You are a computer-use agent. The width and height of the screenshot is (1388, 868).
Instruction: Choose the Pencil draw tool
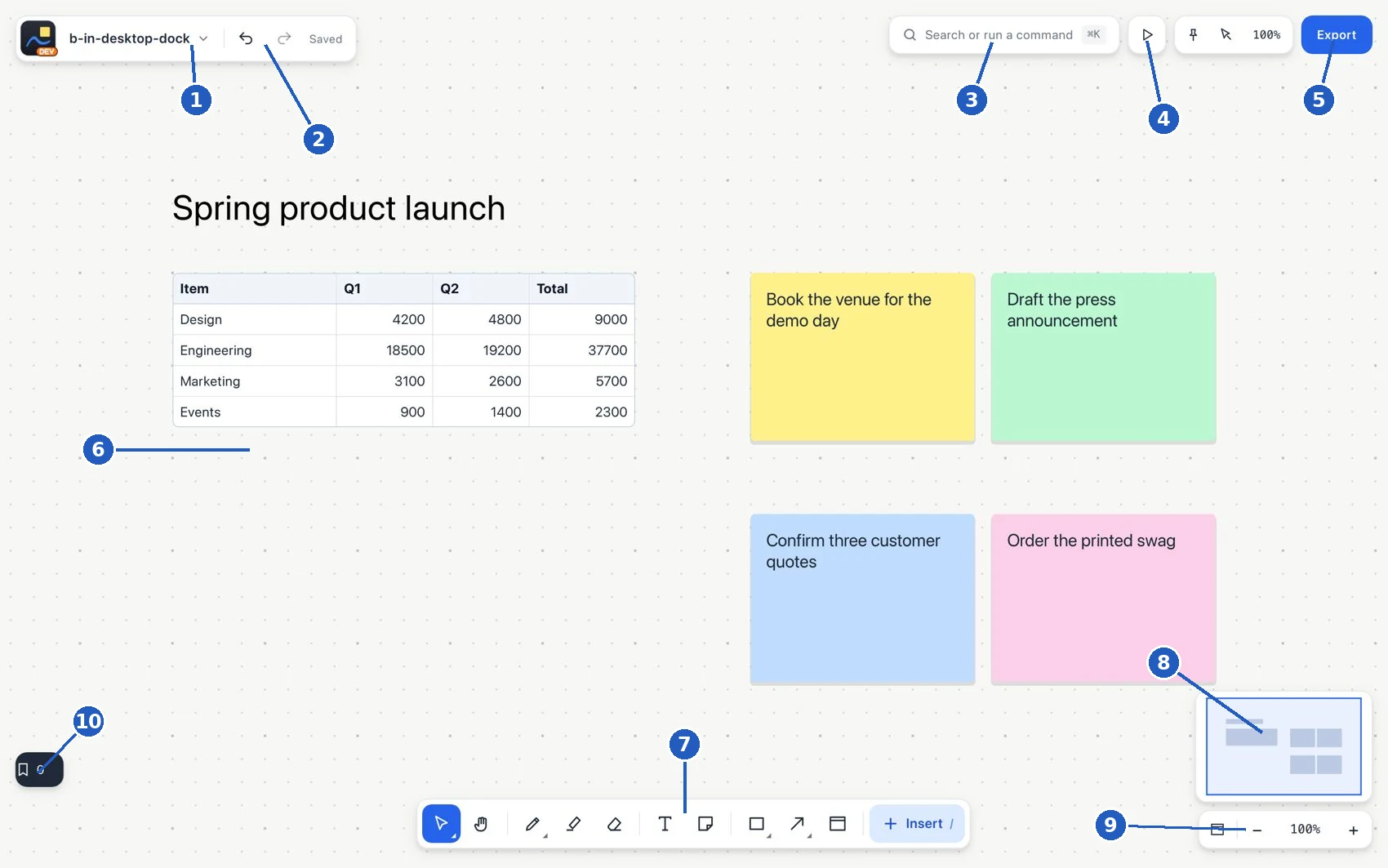pos(532,823)
